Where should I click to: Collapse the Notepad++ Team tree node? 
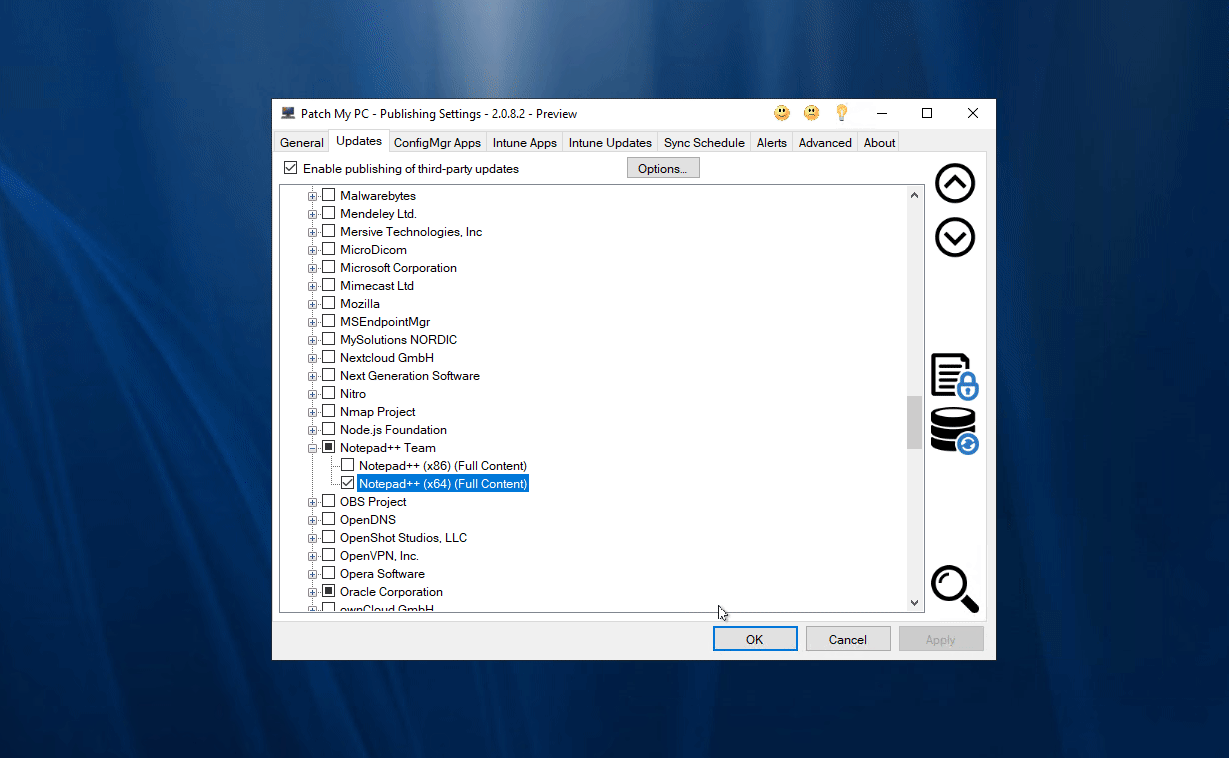pyautogui.click(x=313, y=448)
